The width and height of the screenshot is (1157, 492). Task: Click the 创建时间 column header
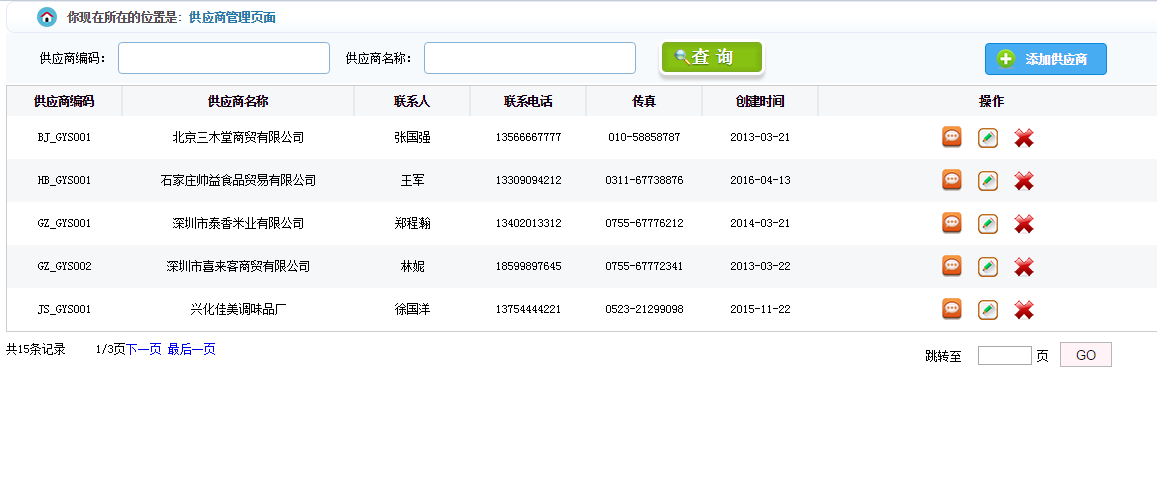point(760,101)
